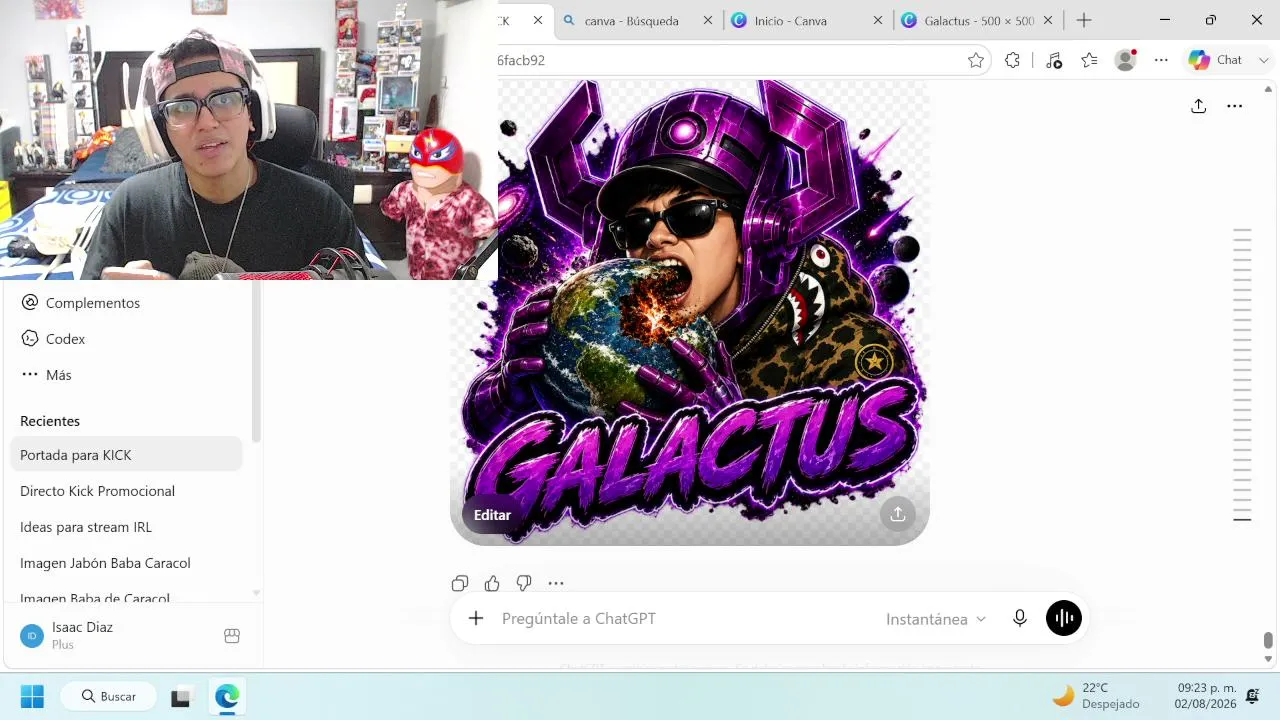Click the page vertical scrollbar thumb
This screenshot has width=1280, height=720.
click(x=1268, y=640)
